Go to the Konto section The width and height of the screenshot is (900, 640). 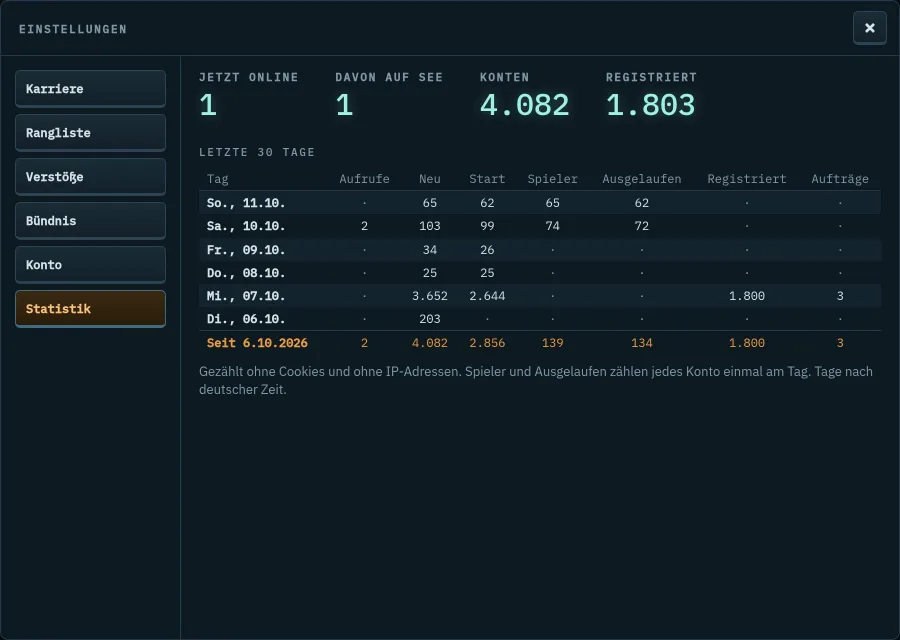pos(90,265)
